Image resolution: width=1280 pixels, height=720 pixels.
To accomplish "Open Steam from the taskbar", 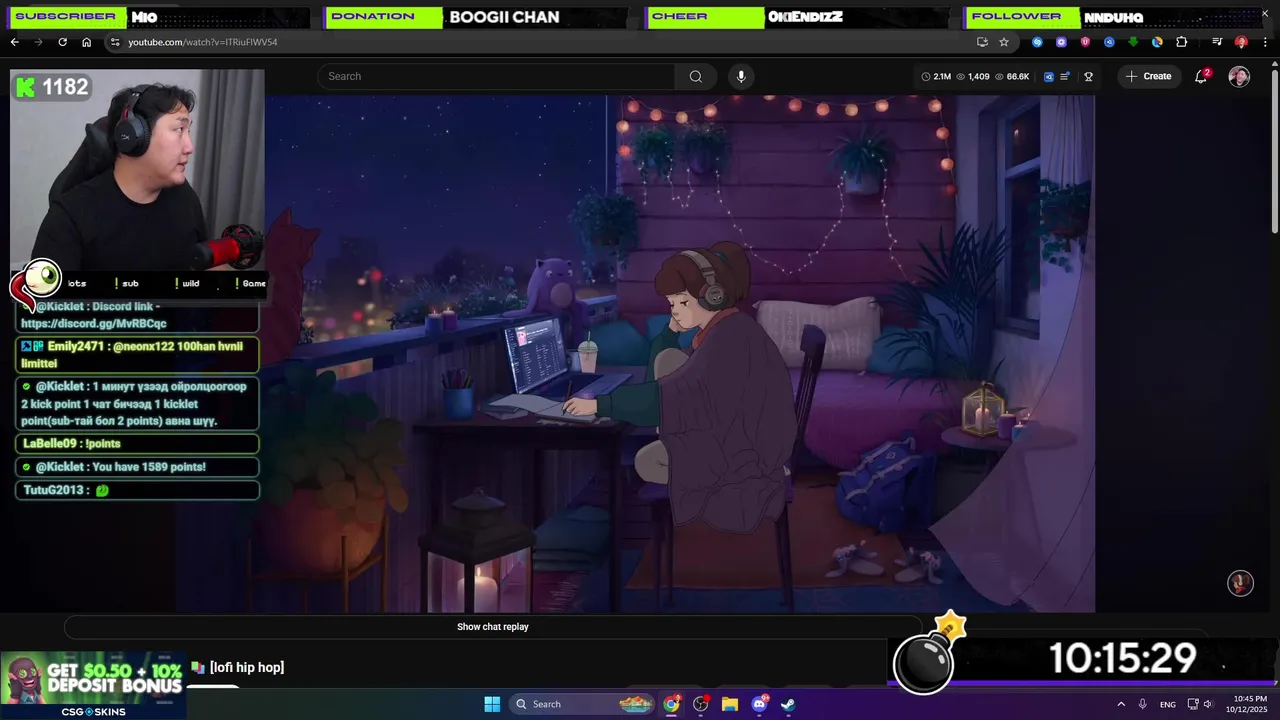I will click(x=788, y=704).
